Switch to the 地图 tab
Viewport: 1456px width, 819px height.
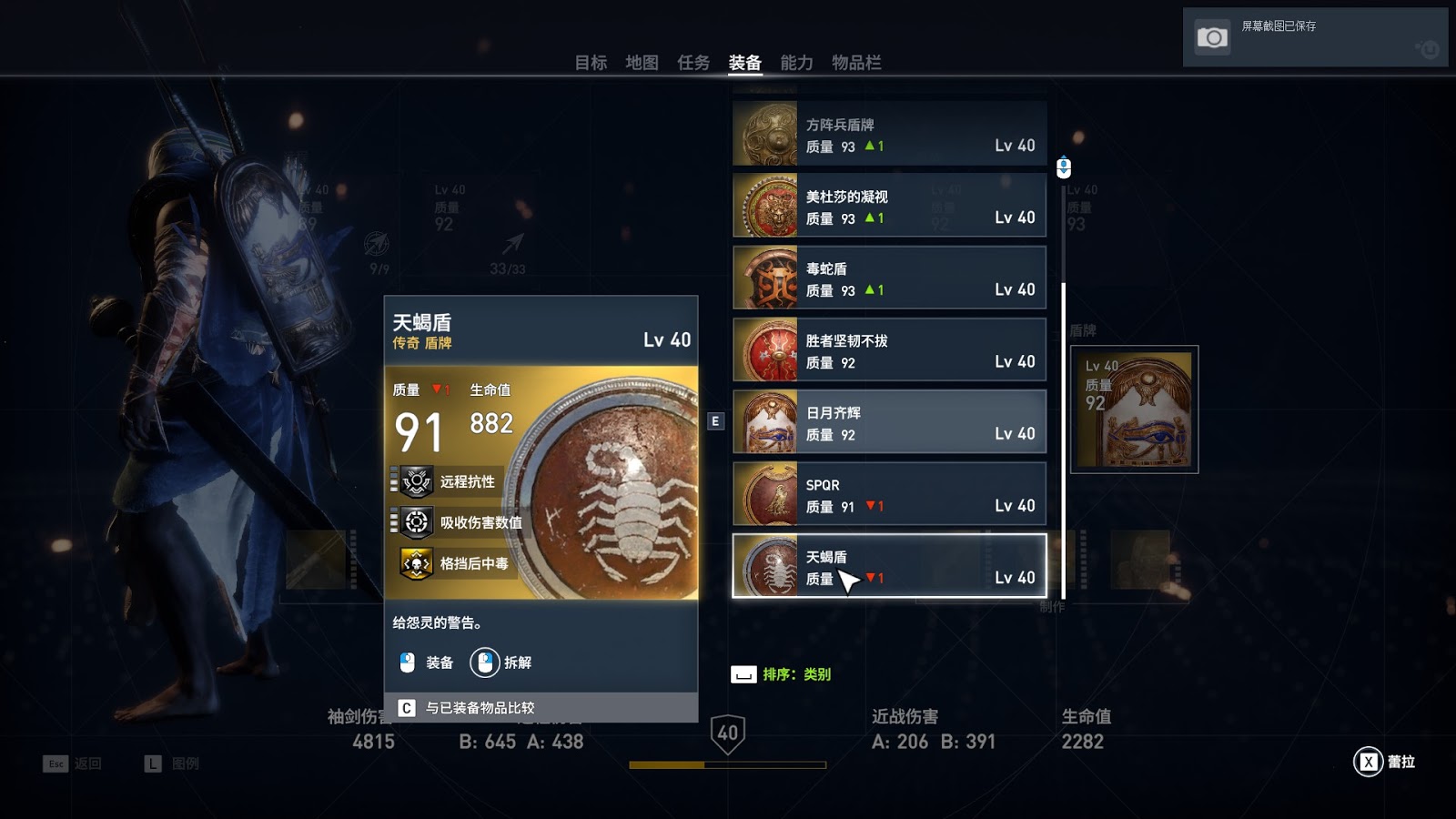coord(642,63)
